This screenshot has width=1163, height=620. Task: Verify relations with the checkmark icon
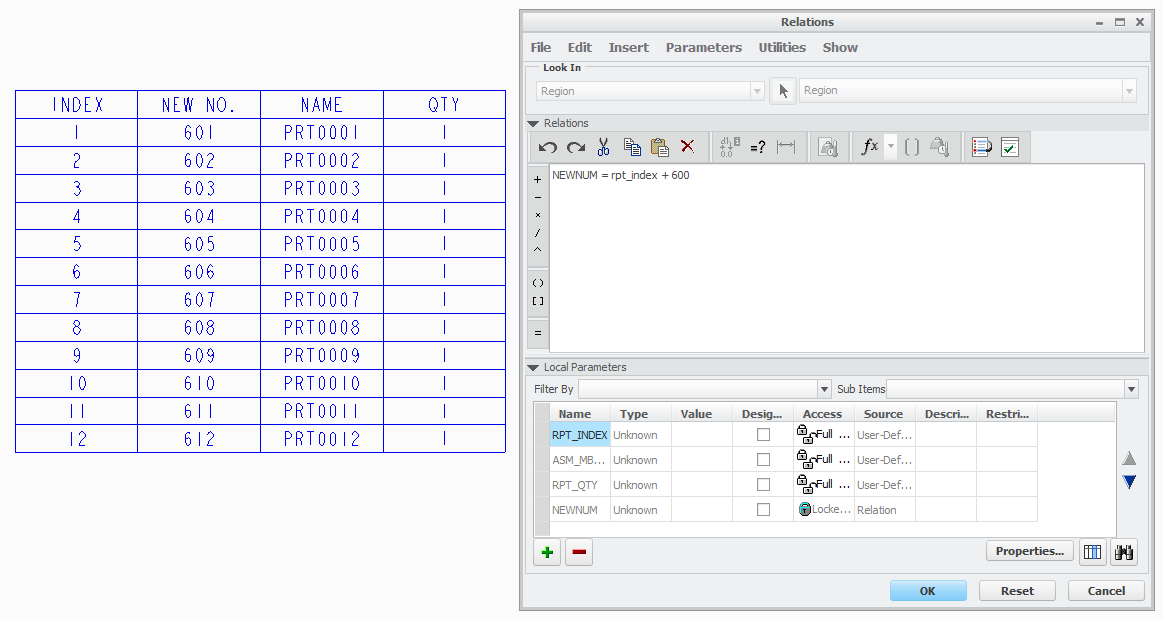tap(1009, 147)
